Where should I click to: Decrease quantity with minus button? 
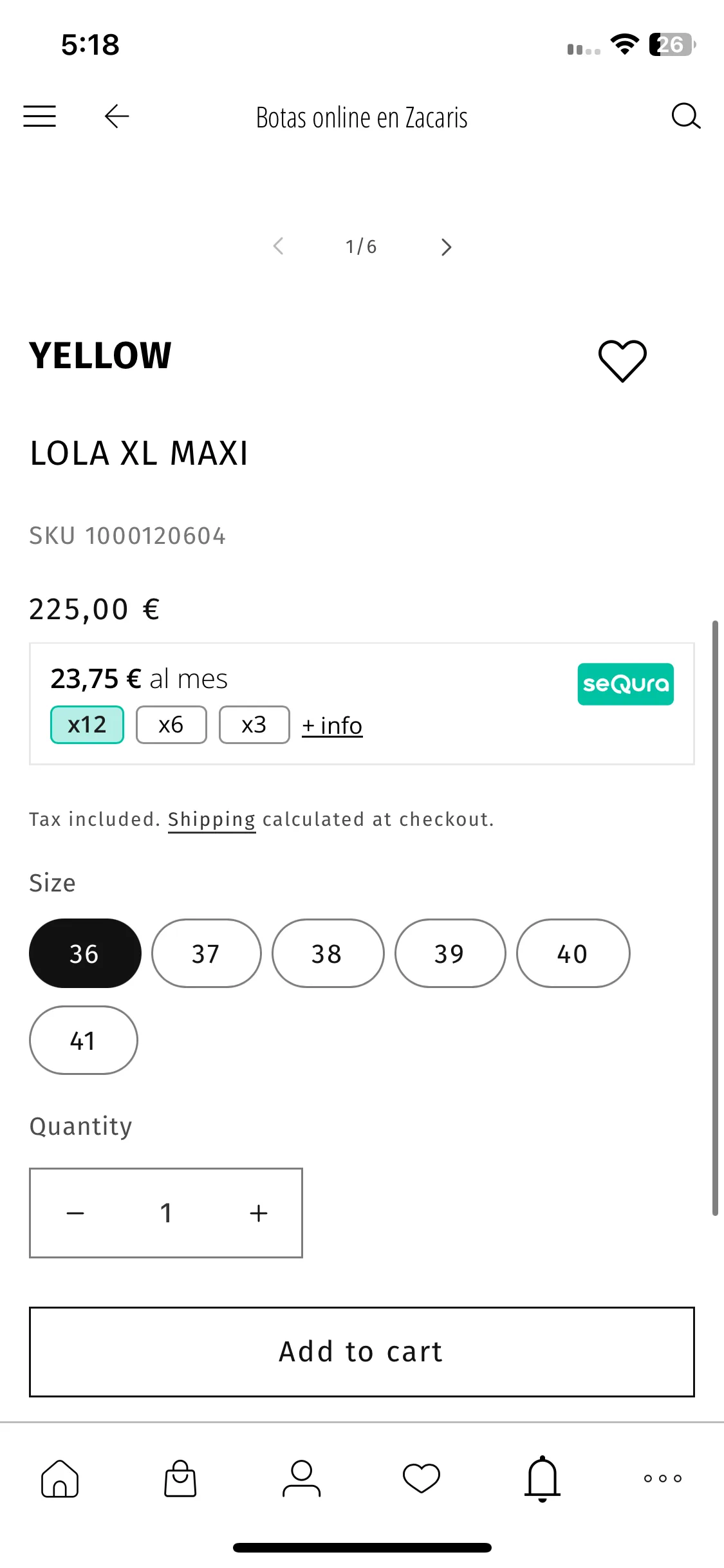click(75, 1213)
